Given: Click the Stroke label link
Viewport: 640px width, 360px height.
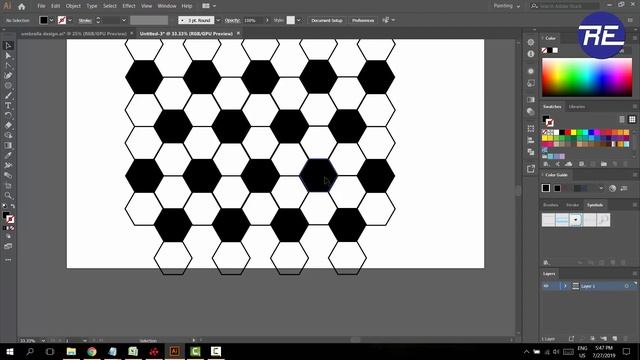Looking at the screenshot, I should [x=85, y=20].
